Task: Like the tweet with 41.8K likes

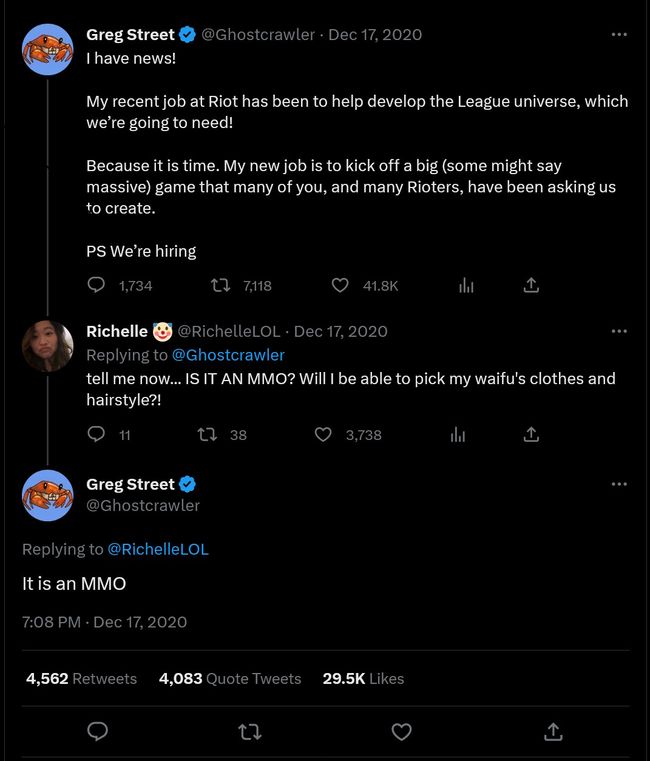Action: [340, 285]
